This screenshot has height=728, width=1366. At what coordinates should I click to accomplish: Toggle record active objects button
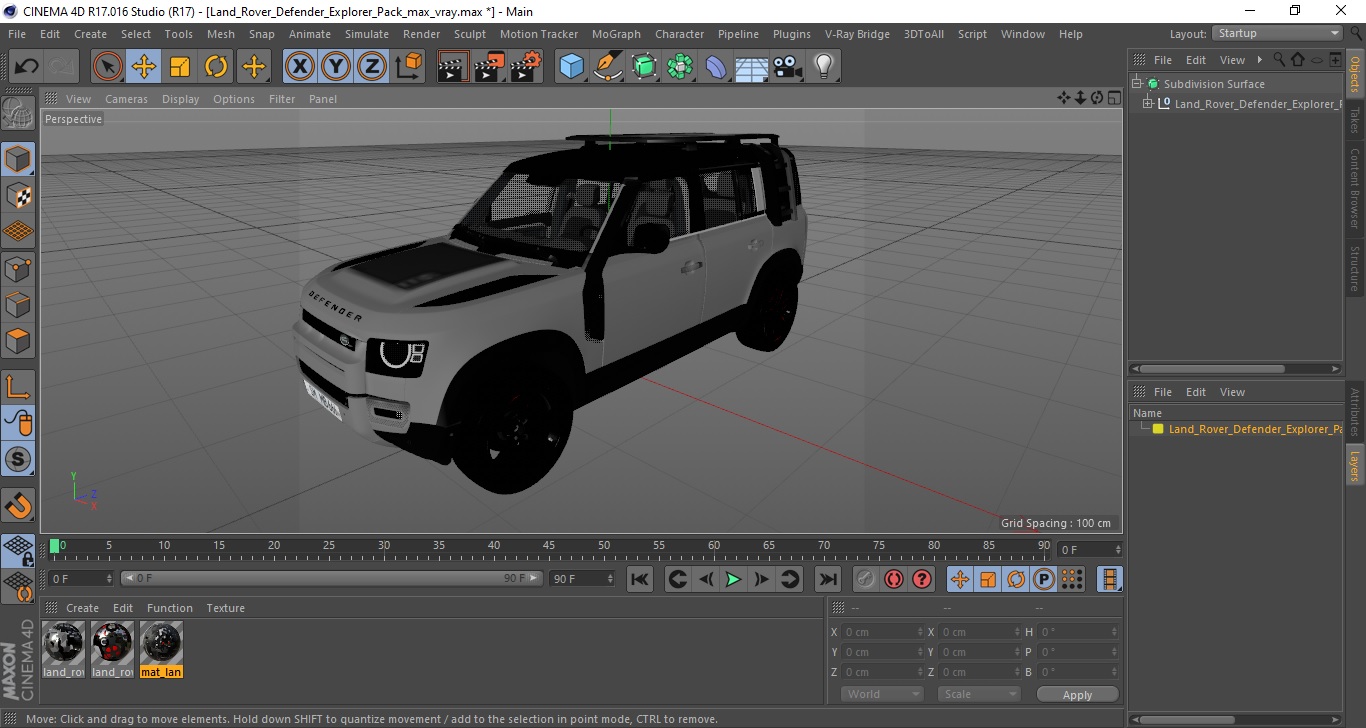[x=866, y=579]
